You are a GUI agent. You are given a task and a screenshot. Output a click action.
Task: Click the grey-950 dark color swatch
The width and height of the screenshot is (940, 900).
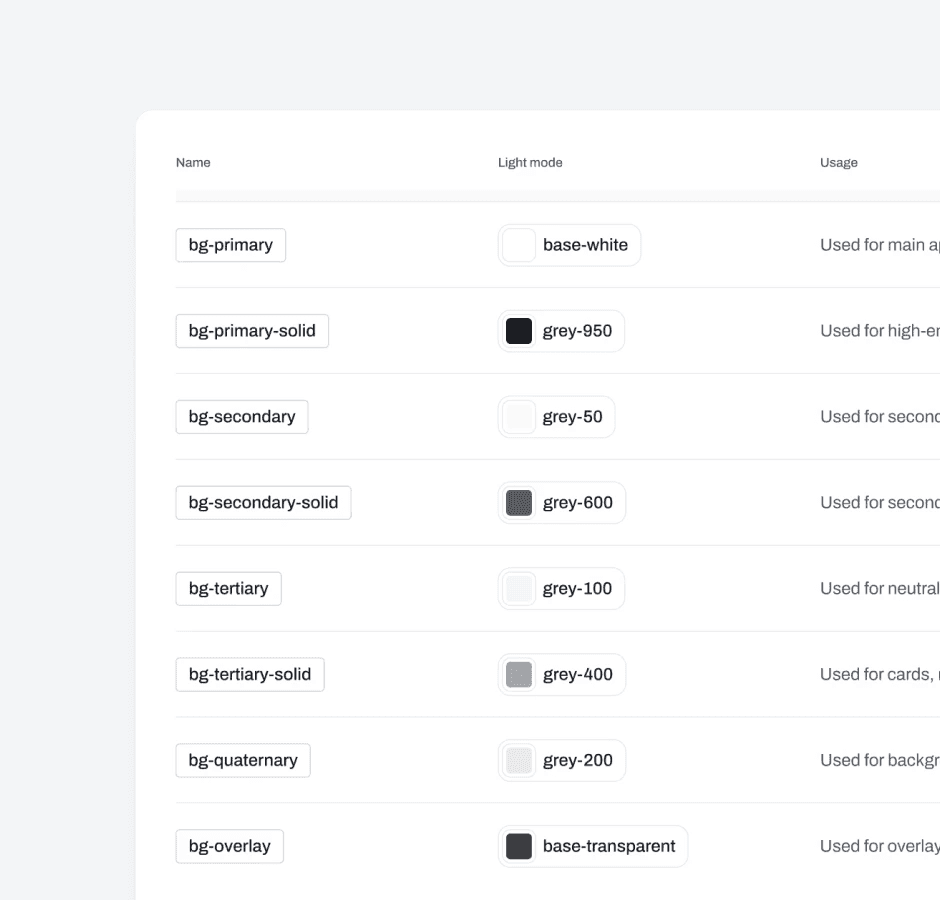click(x=519, y=331)
